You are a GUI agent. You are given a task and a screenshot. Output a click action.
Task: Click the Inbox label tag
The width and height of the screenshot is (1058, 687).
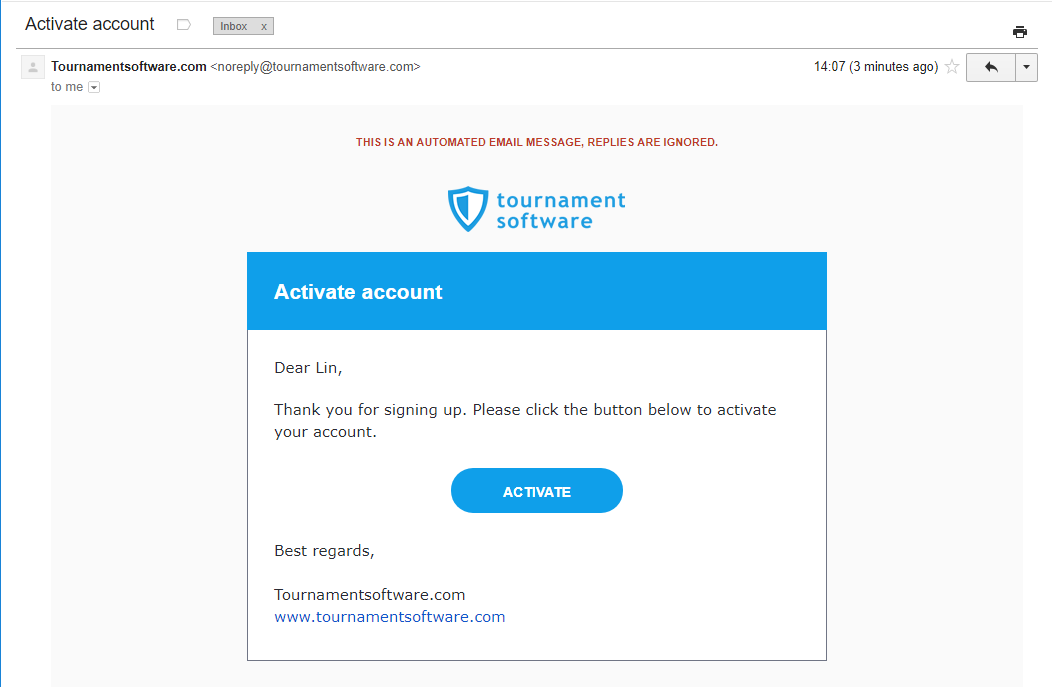point(234,26)
